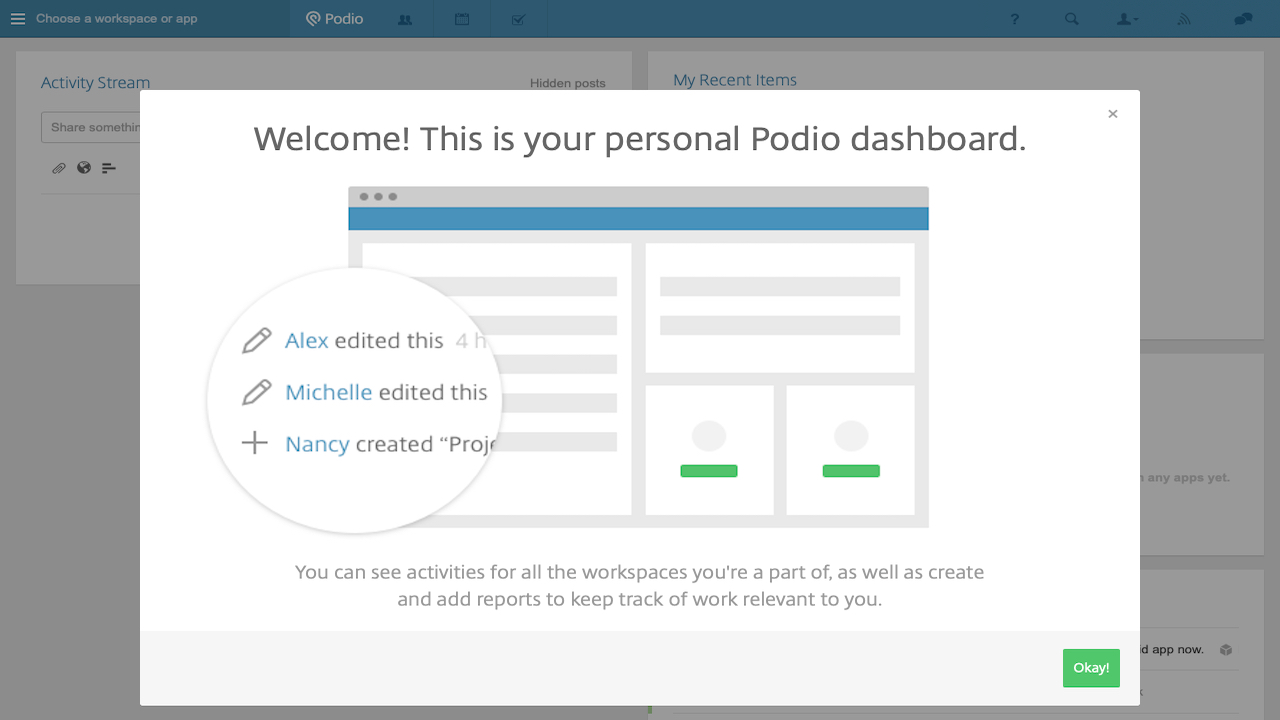The height and width of the screenshot is (720, 1280).
Task: Click the 'Share something' input field
Action: [x=92, y=127]
